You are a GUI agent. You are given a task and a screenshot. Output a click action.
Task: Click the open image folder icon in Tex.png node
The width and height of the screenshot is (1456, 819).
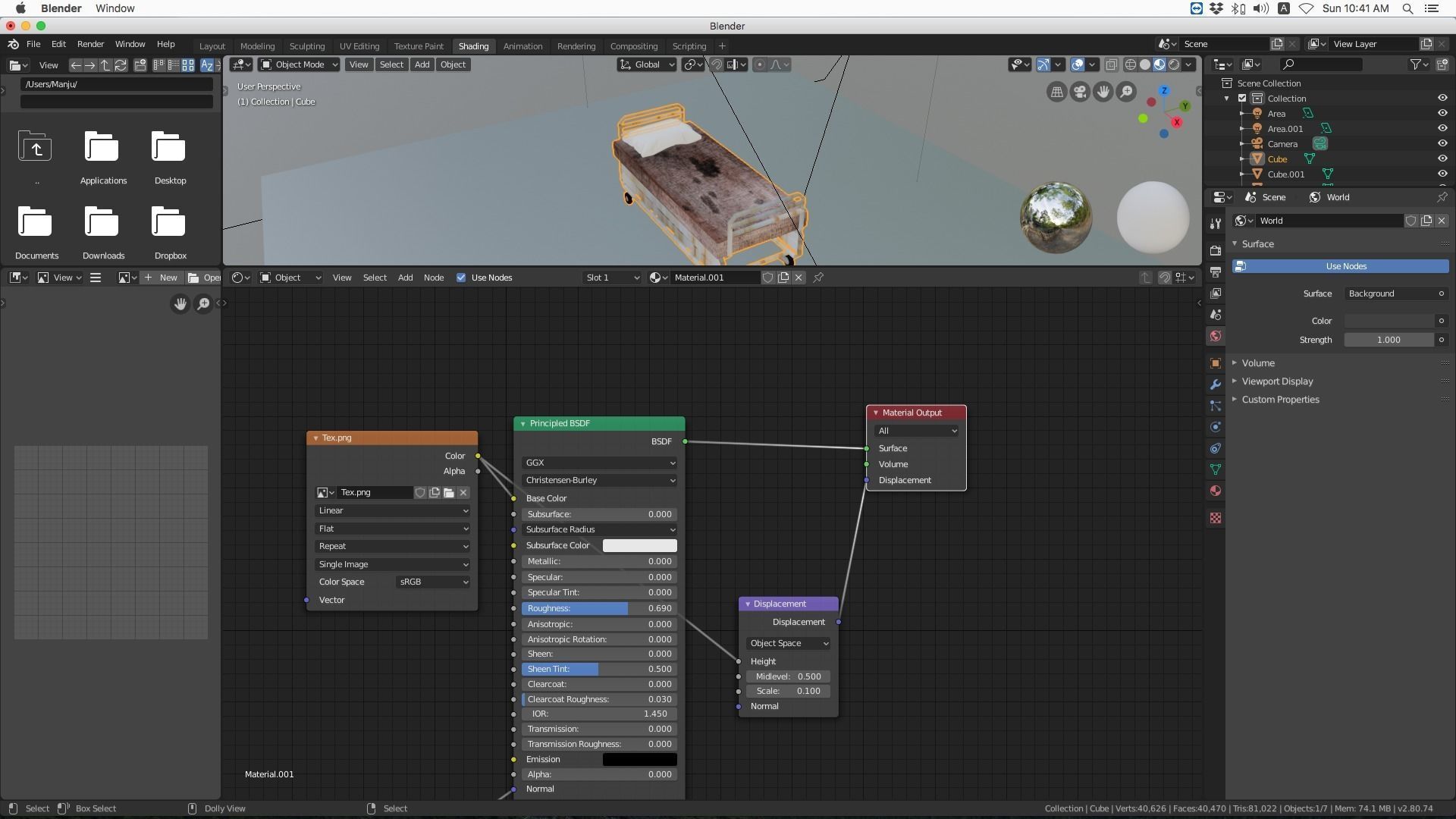click(x=449, y=493)
